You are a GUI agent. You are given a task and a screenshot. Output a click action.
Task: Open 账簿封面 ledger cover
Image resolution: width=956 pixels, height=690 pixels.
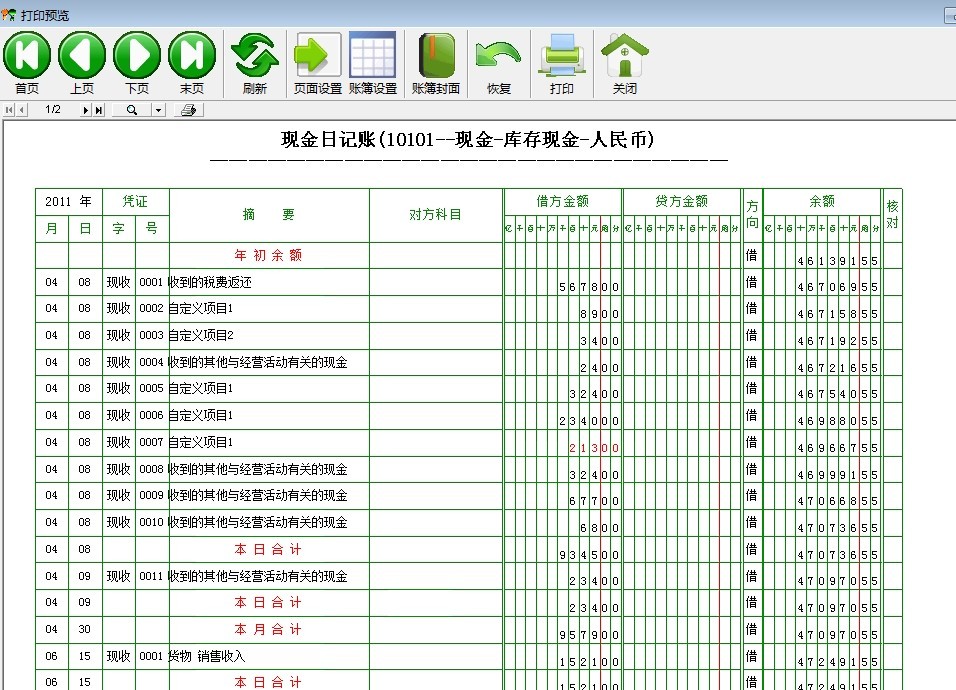click(436, 63)
